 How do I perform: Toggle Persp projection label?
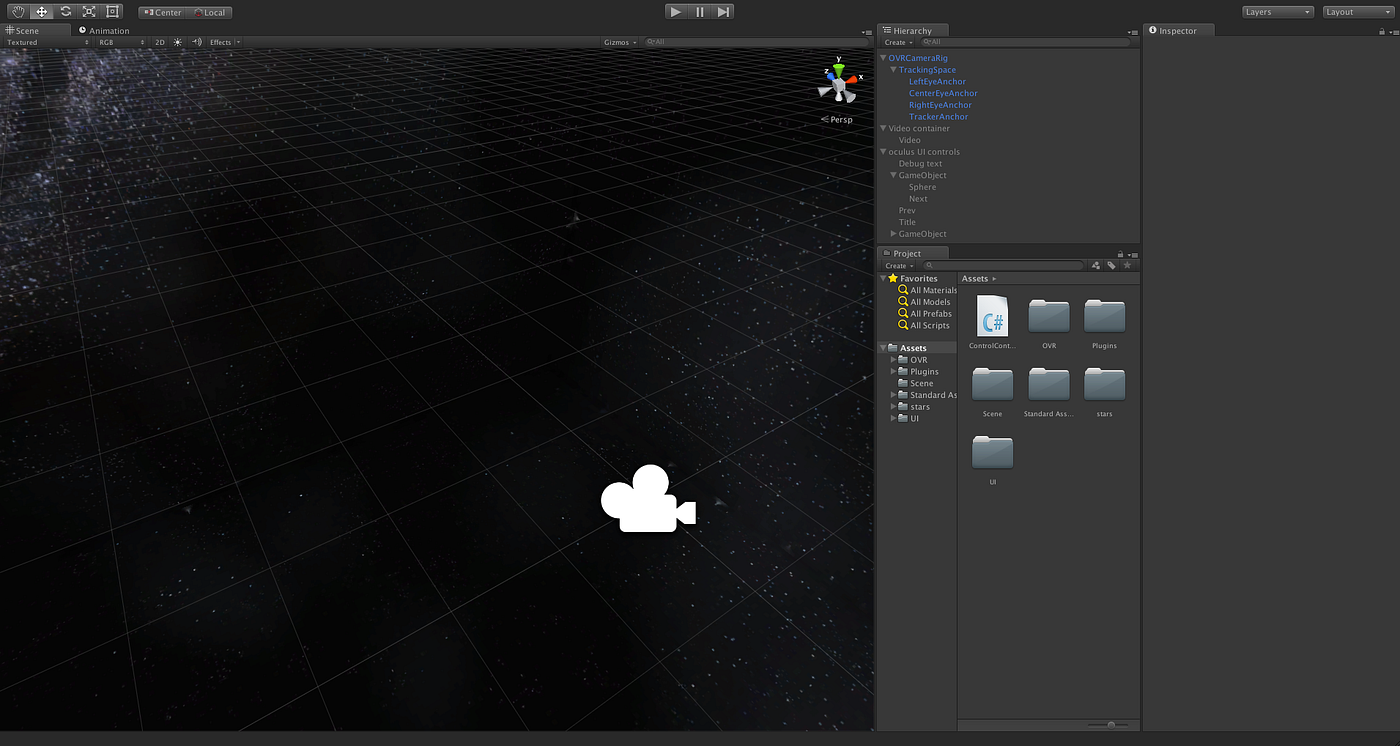coord(838,120)
